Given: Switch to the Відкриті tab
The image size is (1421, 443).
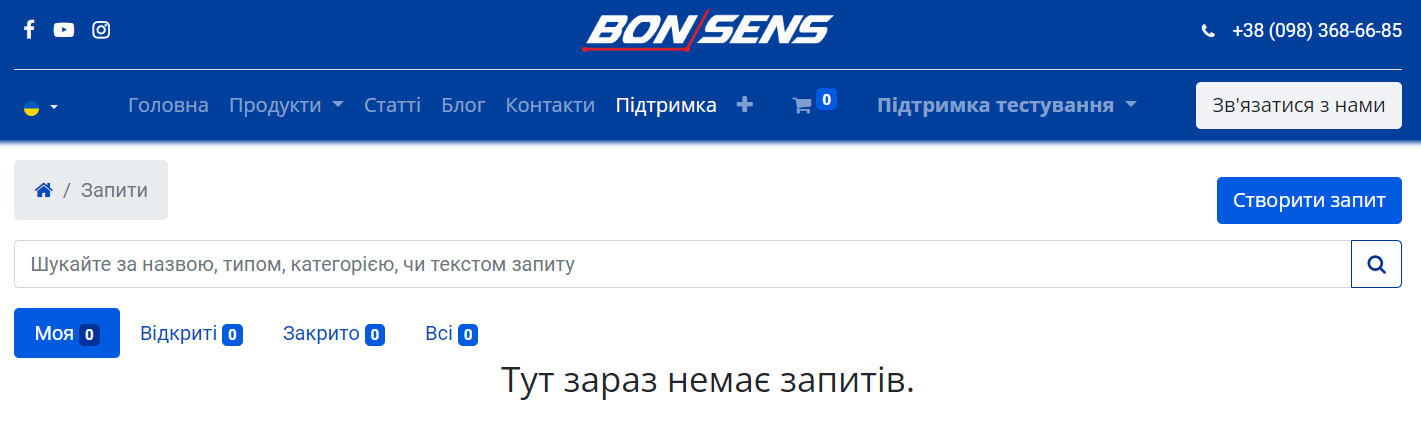Looking at the screenshot, I should point(191,333).
